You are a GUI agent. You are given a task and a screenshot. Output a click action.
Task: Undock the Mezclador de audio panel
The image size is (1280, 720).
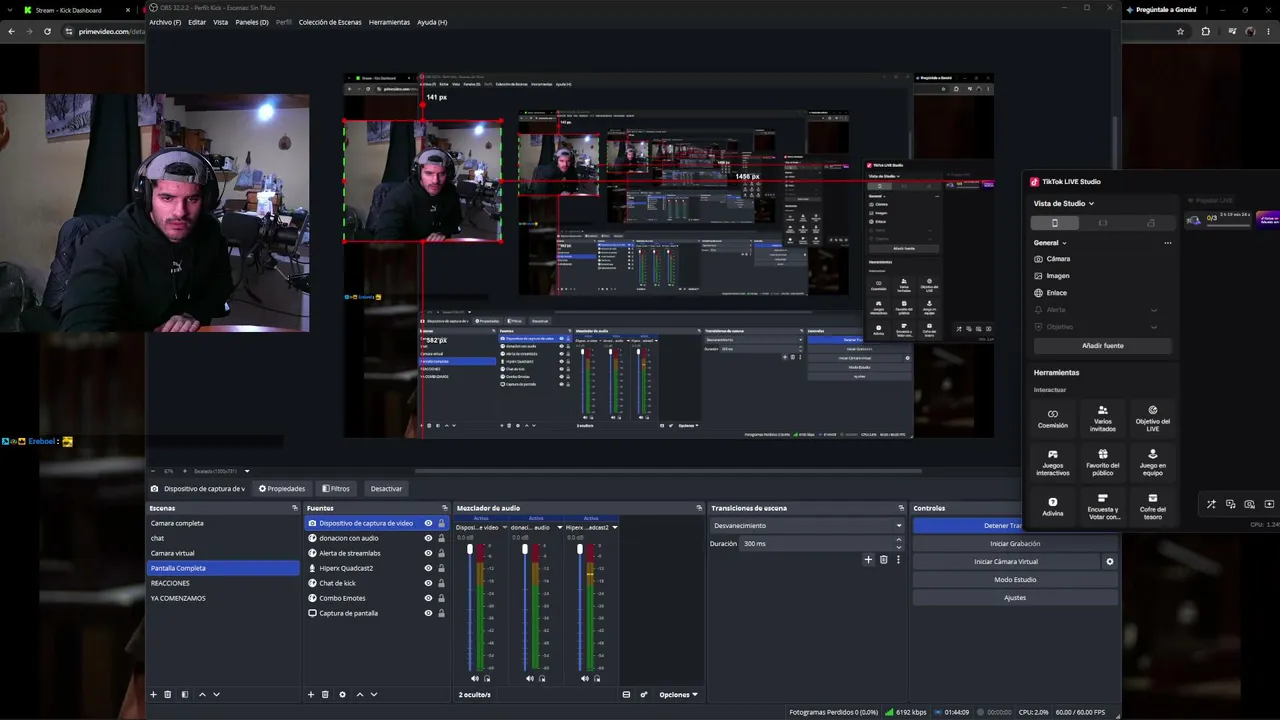tap(699, 508)
